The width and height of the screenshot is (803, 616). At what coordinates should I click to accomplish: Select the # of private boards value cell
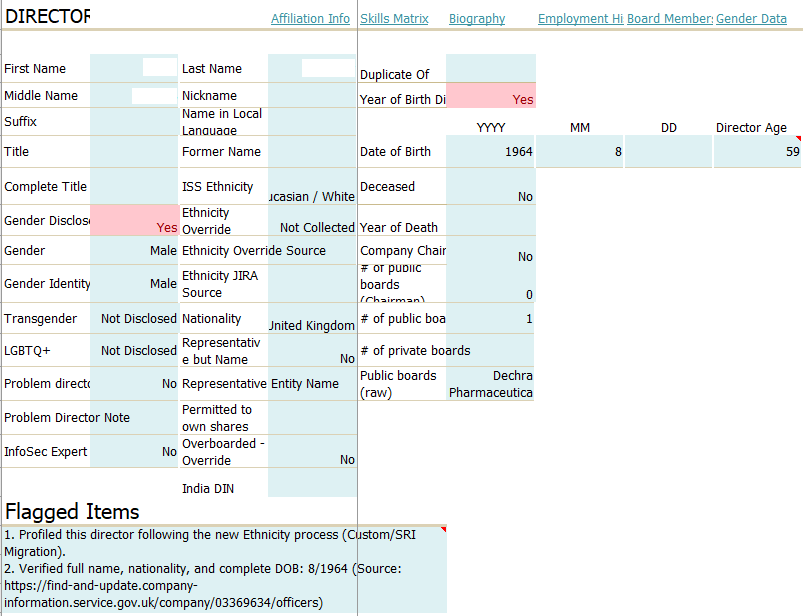(x=490, y=350)
